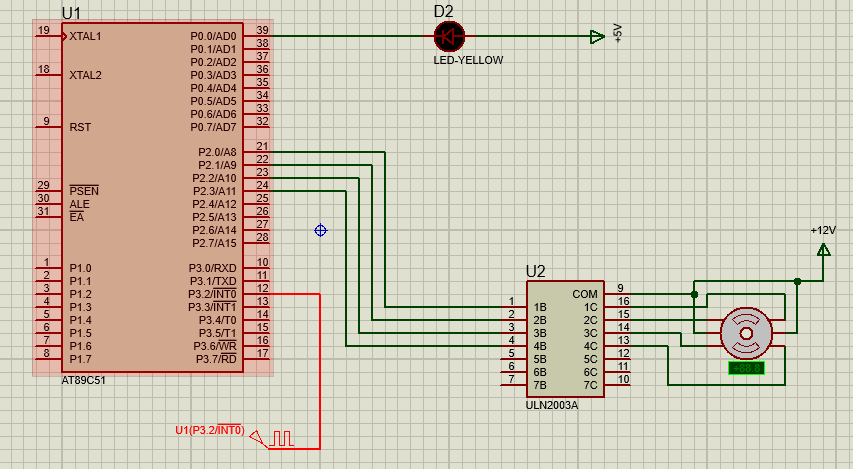This screenshot has height=469, width=853.
Task: Select the yellow LED D2 symbol
Action: pos(449,36)
